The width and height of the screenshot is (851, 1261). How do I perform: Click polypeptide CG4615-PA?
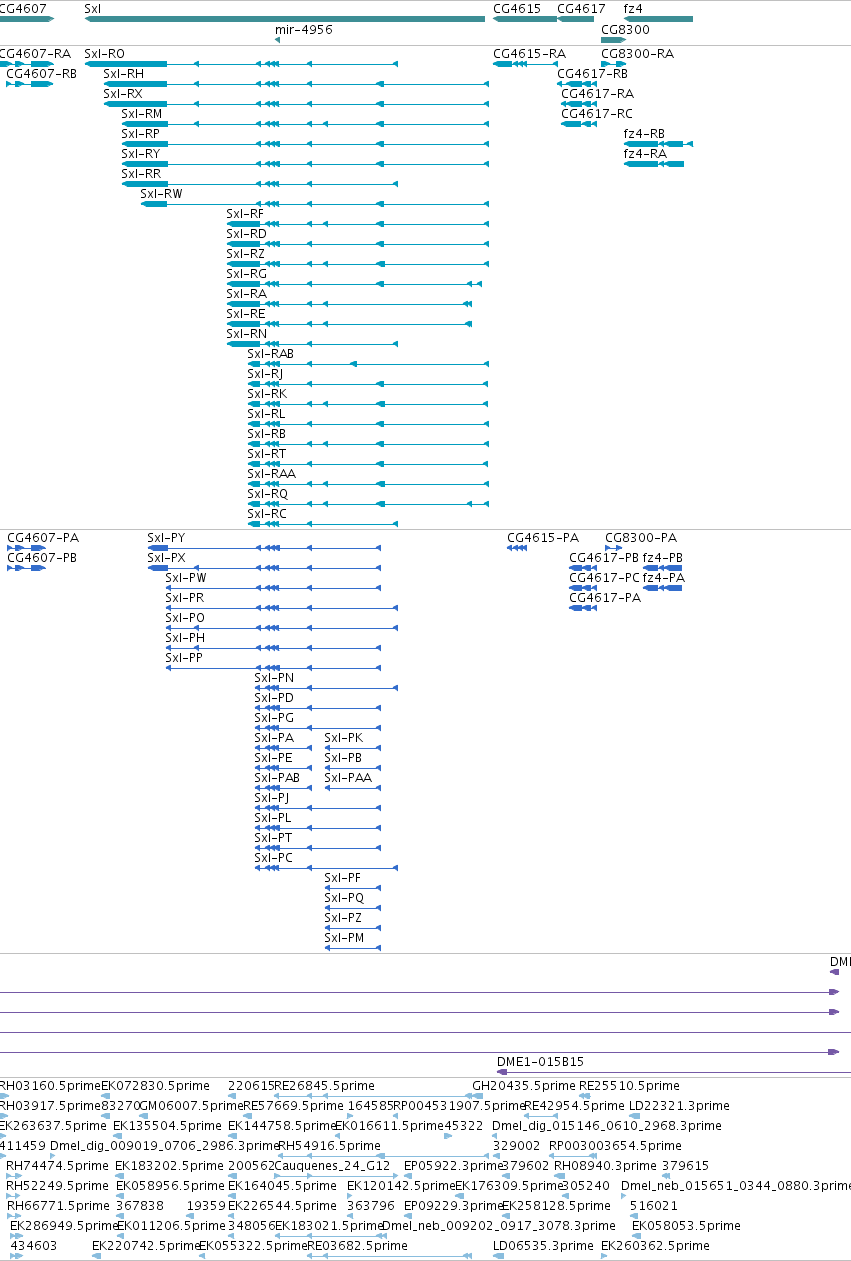tap(543, 538)
